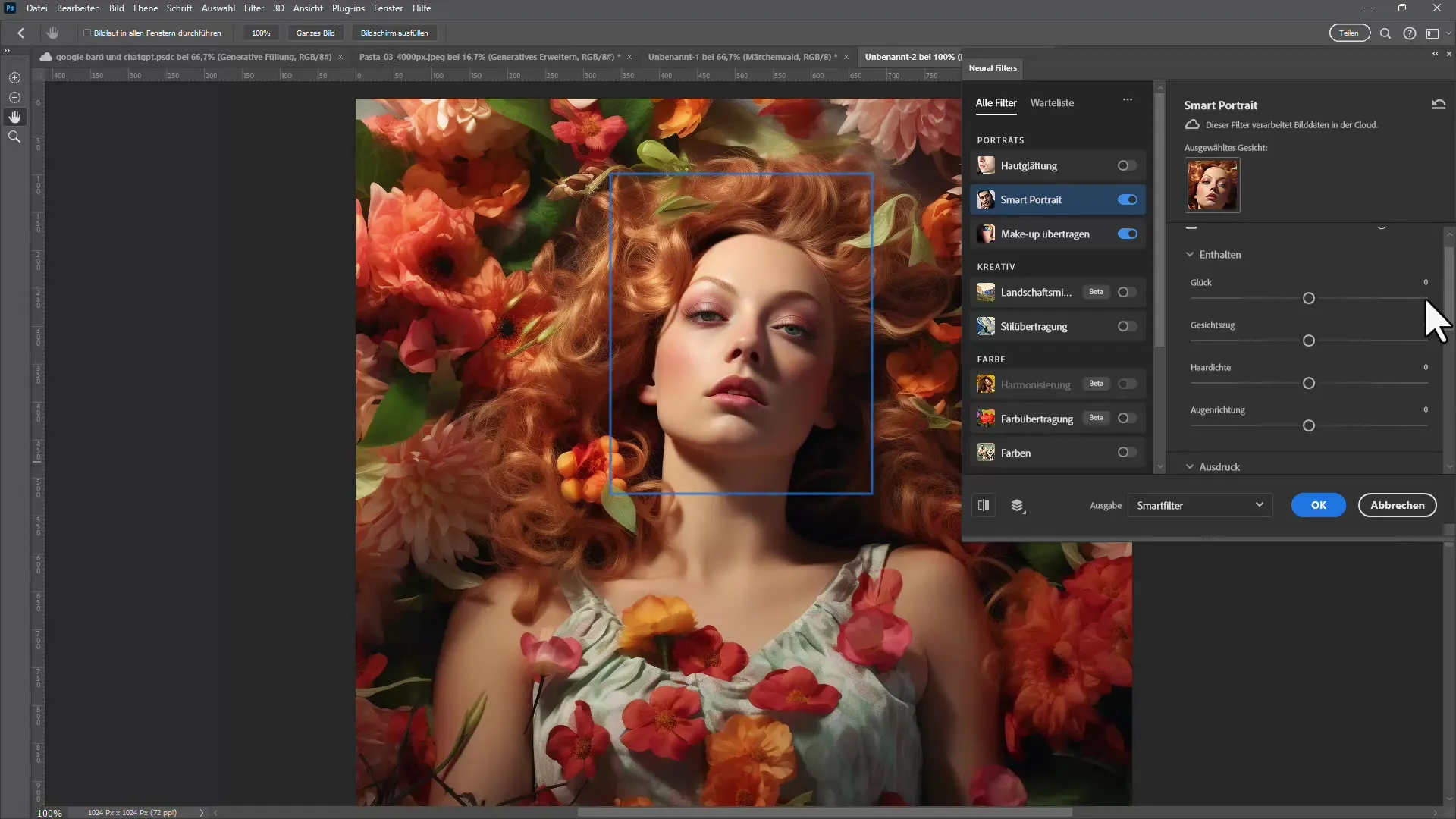Open the Plug-ins menu
Viewport: 1456px width, 819px height.
tap(348, 8)
